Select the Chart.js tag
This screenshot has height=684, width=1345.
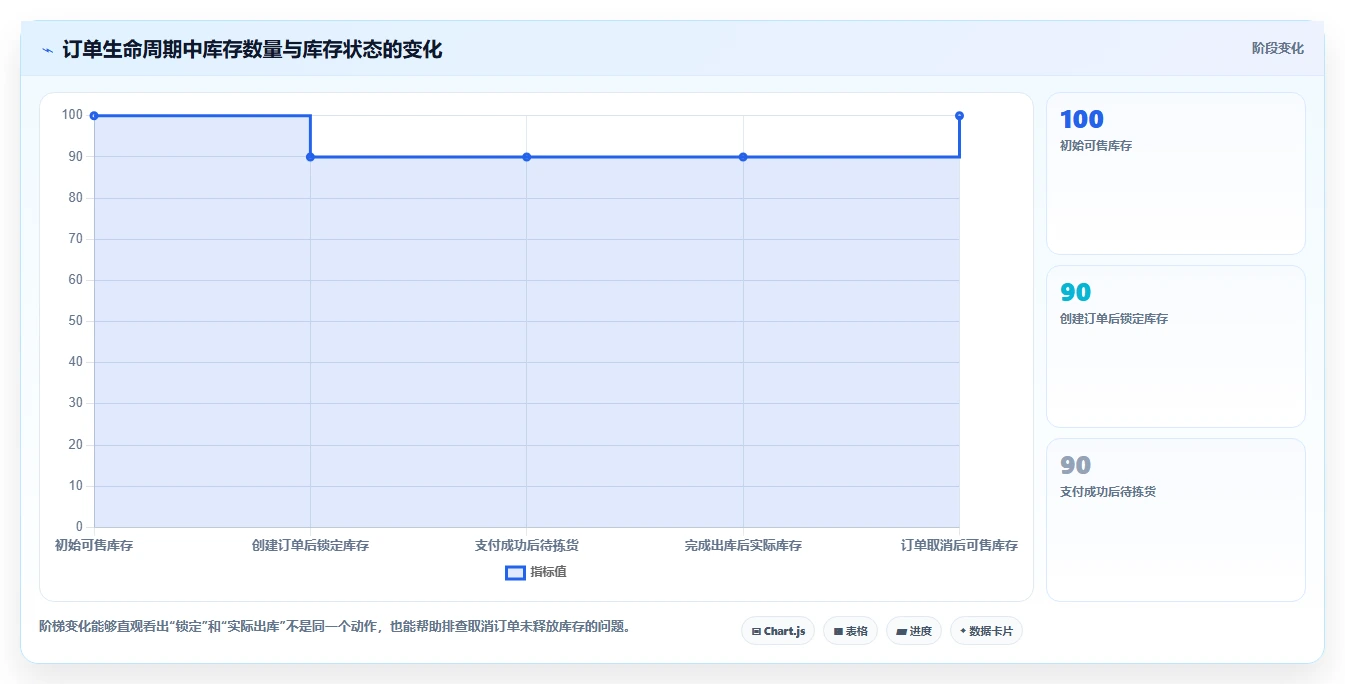click(778, 631)
